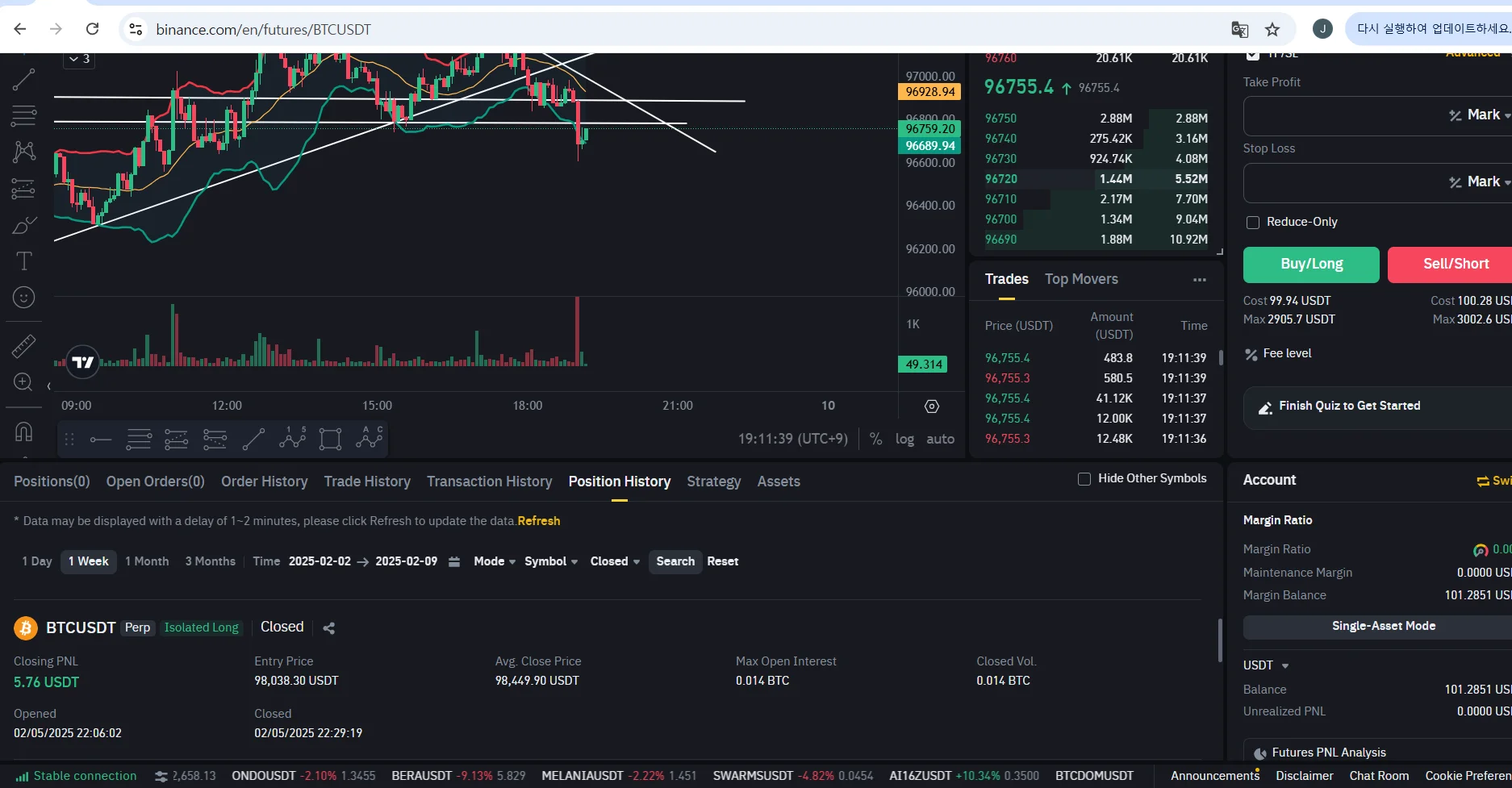The image size is (1512, 788).
Task: Select the horizontal ray tool in floating toolbar
Action: coord(101,440)
